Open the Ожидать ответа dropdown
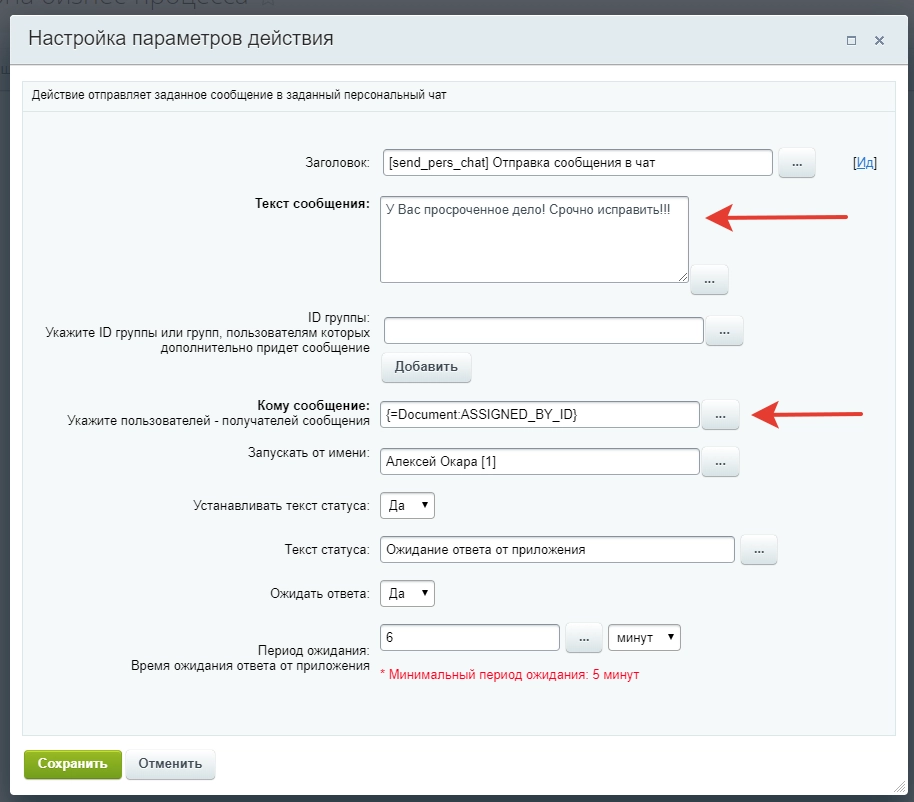 (x=408, y=593)
